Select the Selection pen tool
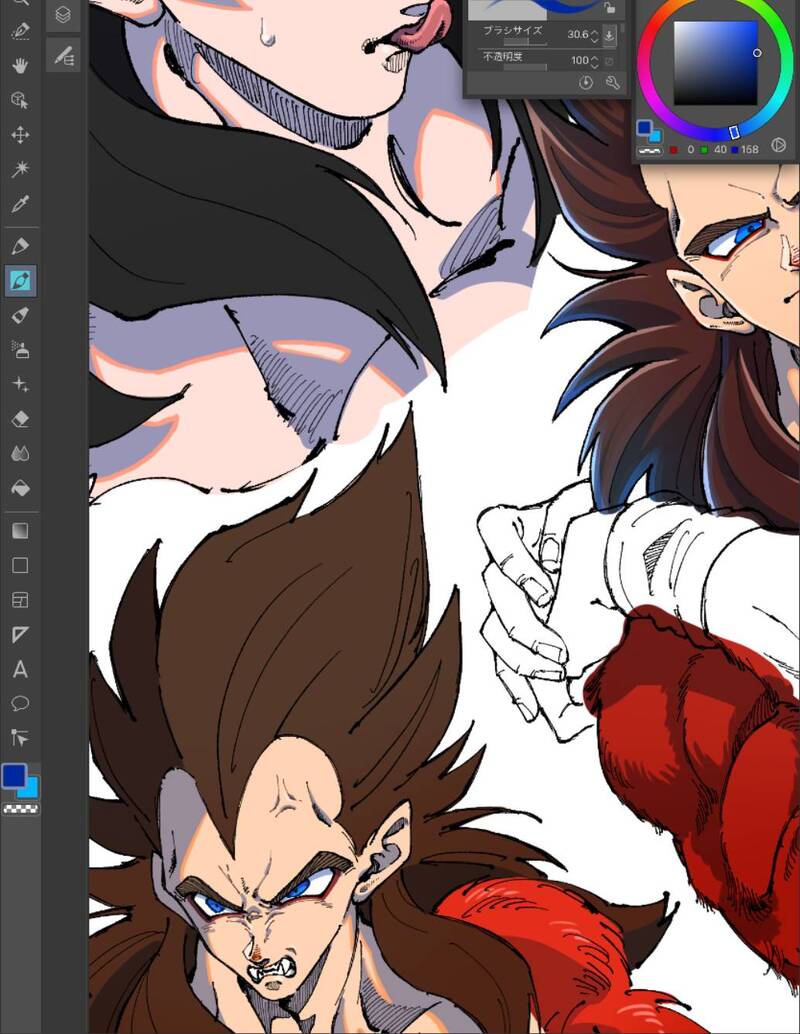Viewport: 800px width, 1034px height. pos(20,31)
